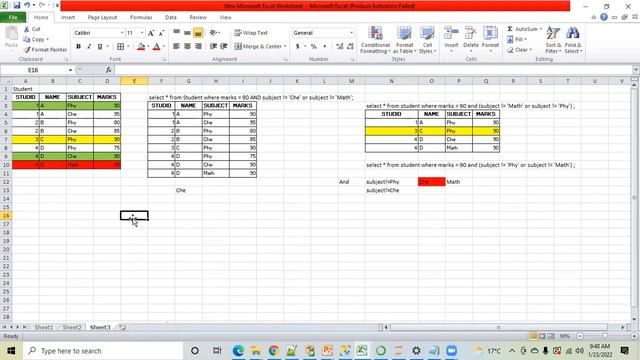640x360 pixels.
Task: Click the Windows Start button
Action: coord(11,351)
